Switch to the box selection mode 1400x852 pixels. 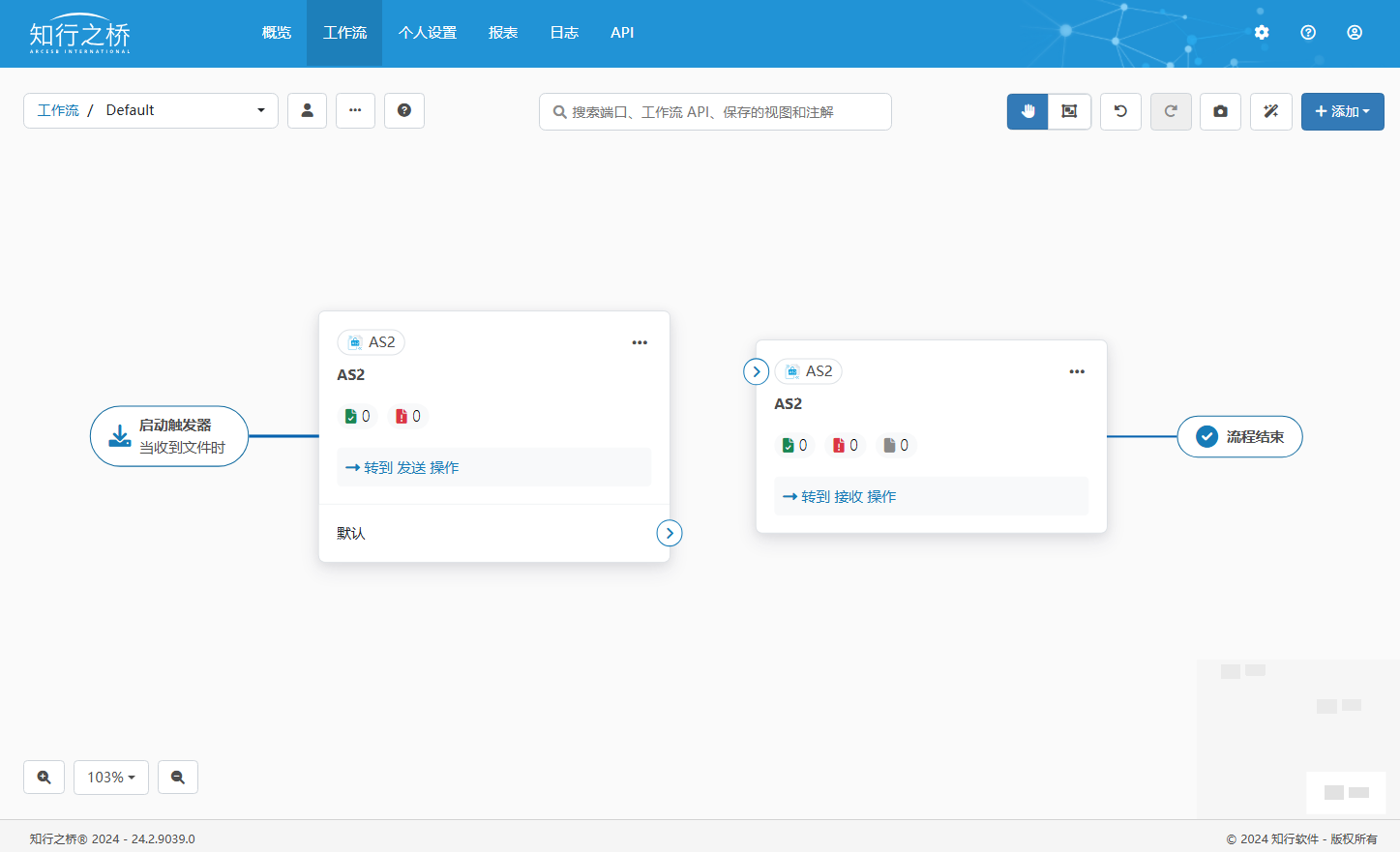click(x=1069, y=111)
